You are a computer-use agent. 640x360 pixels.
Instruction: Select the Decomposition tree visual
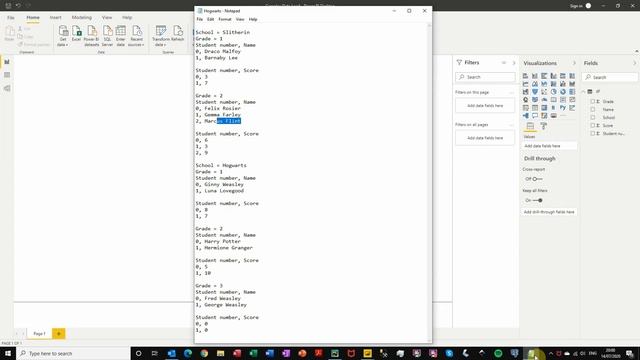525,116
